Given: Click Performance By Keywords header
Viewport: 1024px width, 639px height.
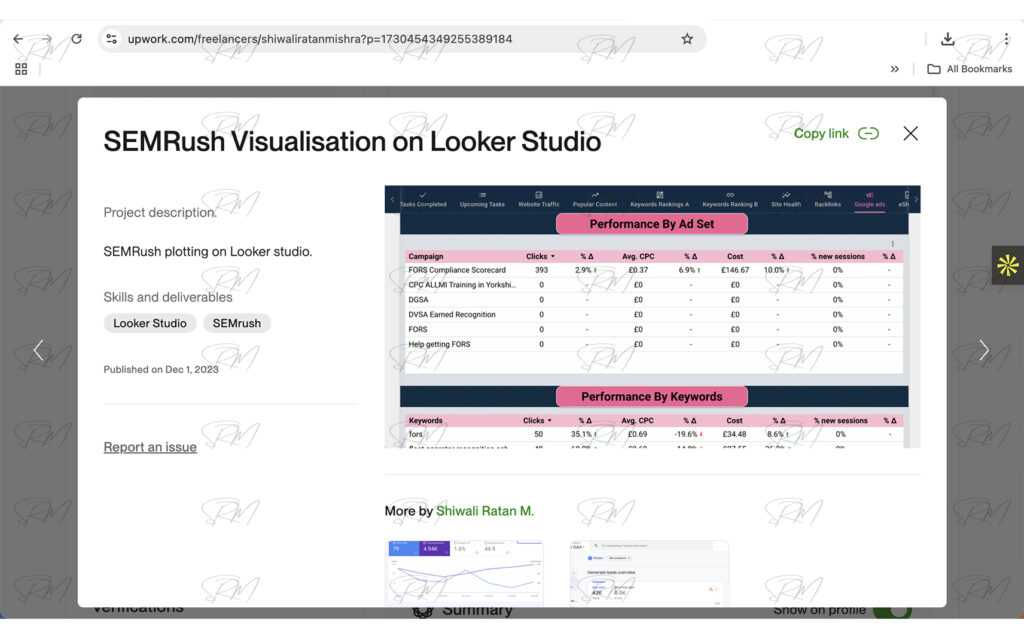Looking at the screenshot, I should [652, 397].
